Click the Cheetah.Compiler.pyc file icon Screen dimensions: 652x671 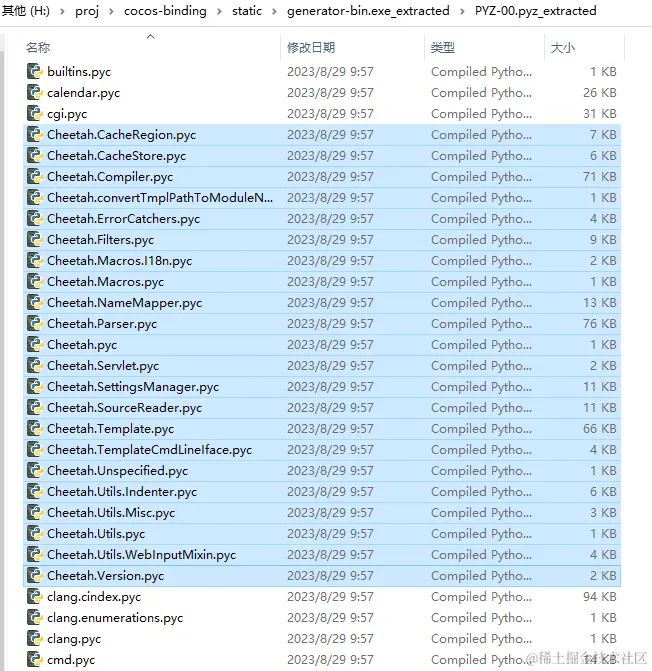tap(35, 176)
